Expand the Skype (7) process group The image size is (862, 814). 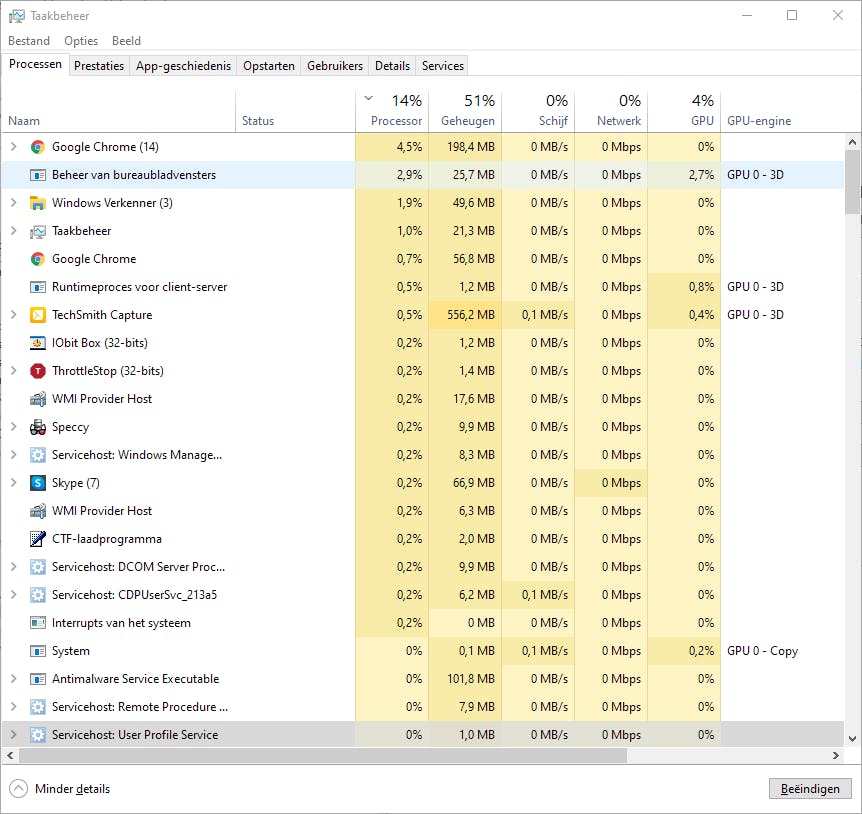14,483
